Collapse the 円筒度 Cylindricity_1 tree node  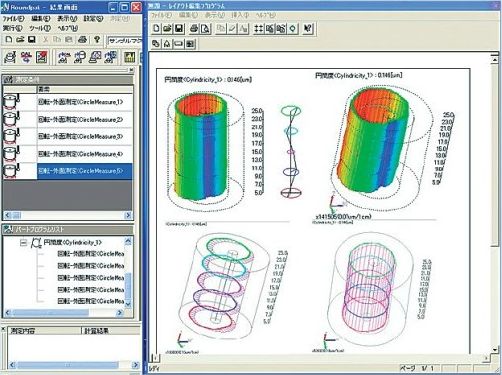[23, 243]
